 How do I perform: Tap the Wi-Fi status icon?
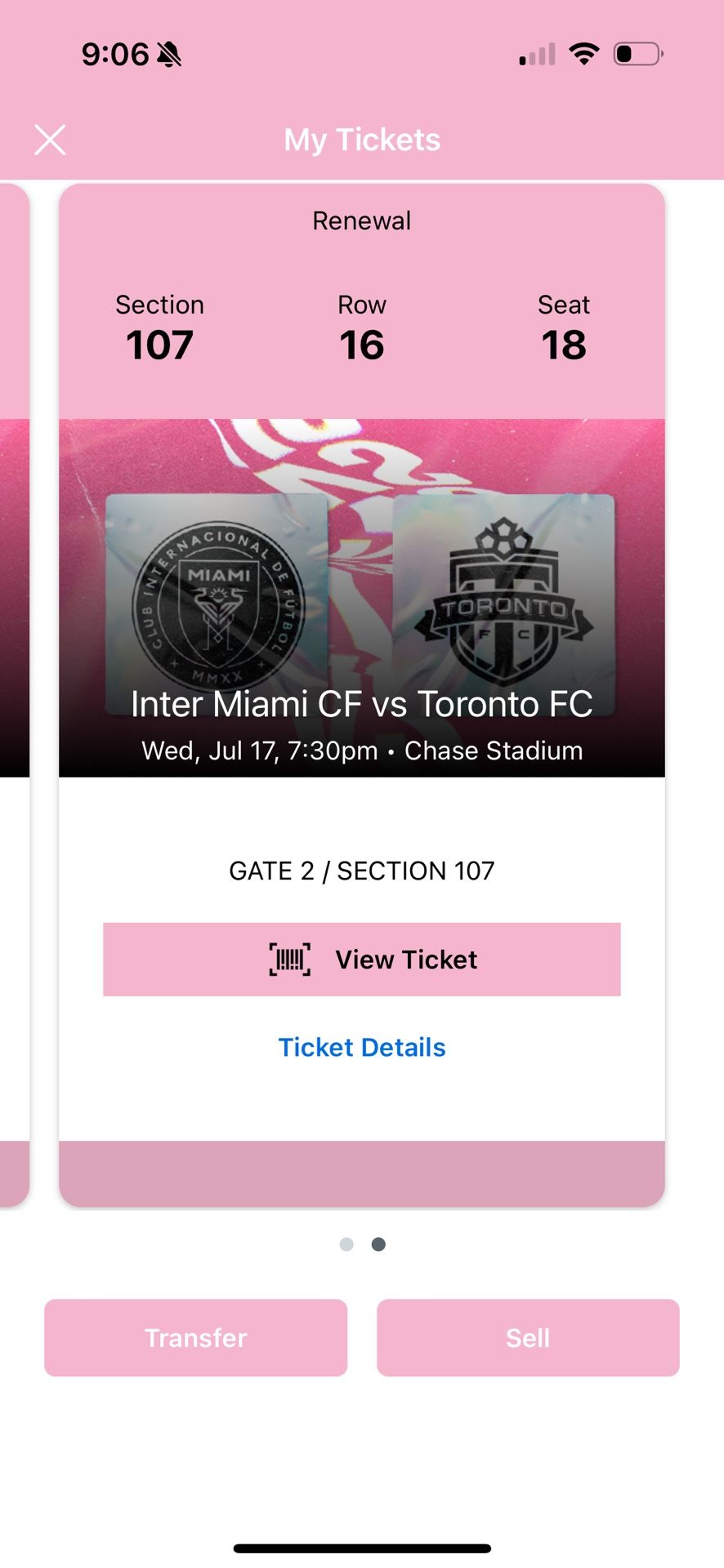coord(583,54)
